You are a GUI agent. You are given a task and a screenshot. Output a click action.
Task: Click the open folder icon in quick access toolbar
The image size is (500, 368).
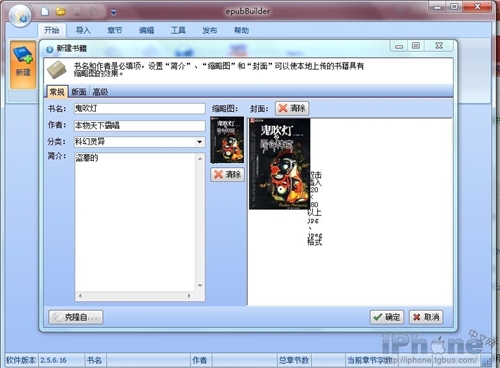click(x=61, y=12)
